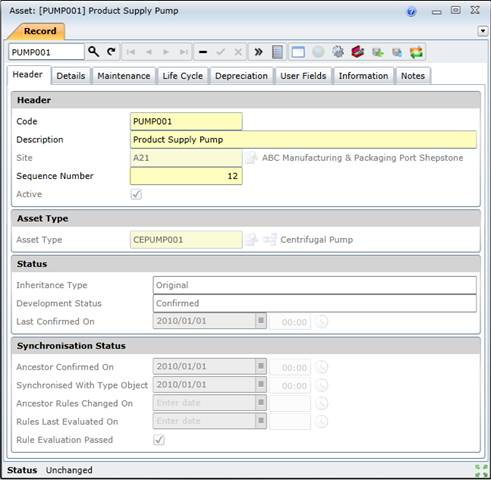Click the blue stacked copy icon

tap(397, 52)
